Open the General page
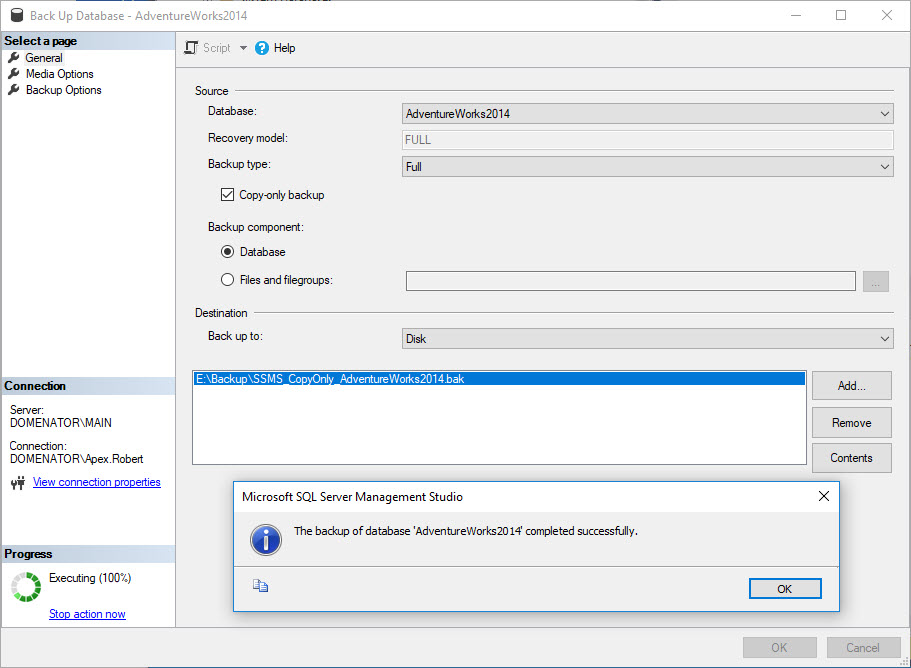The width and height of the screenshot is (911, 668). click(x=44, y=58)
